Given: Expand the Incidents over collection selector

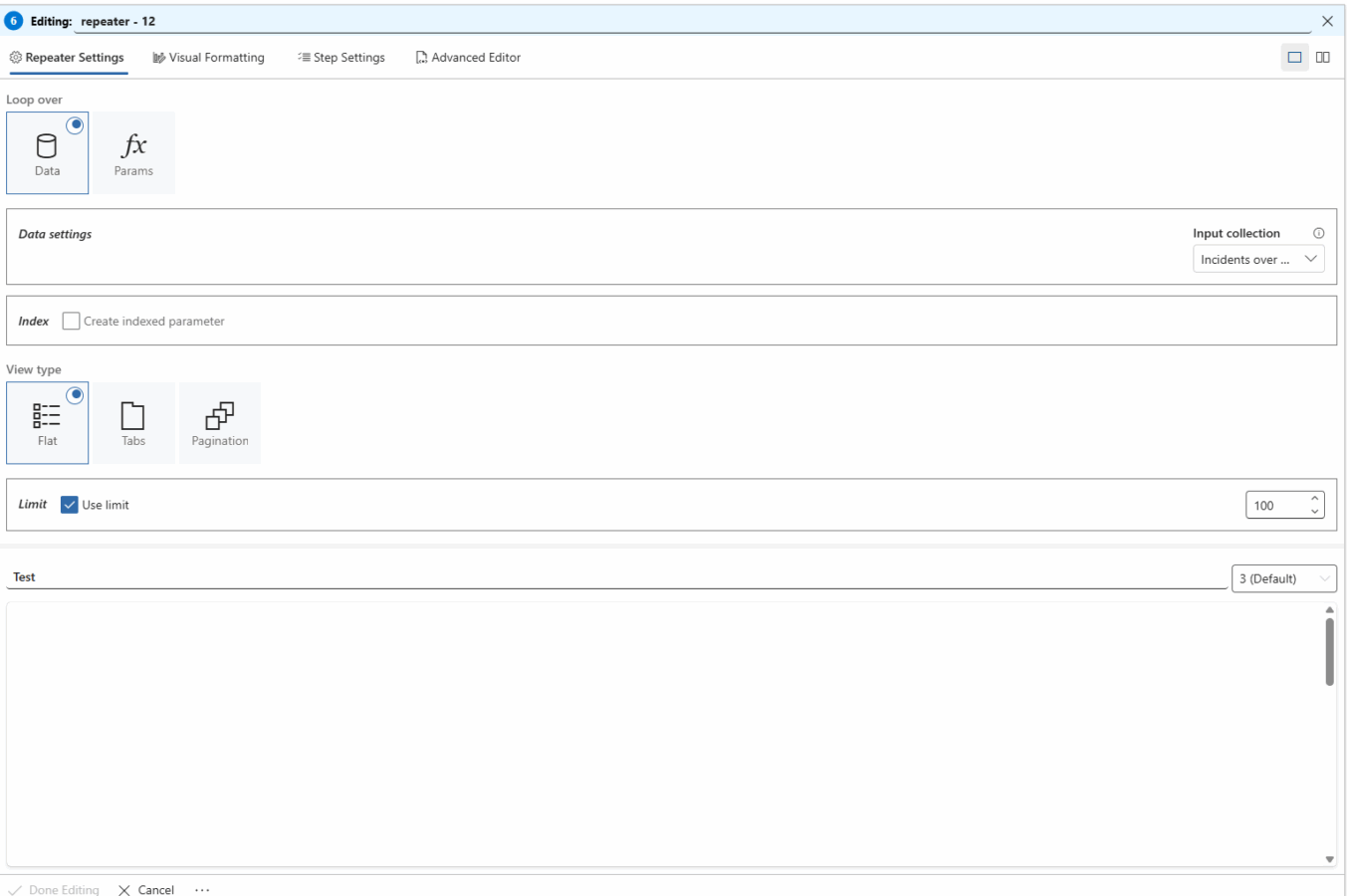Looking at the screenshot, I should point(1258,259).
